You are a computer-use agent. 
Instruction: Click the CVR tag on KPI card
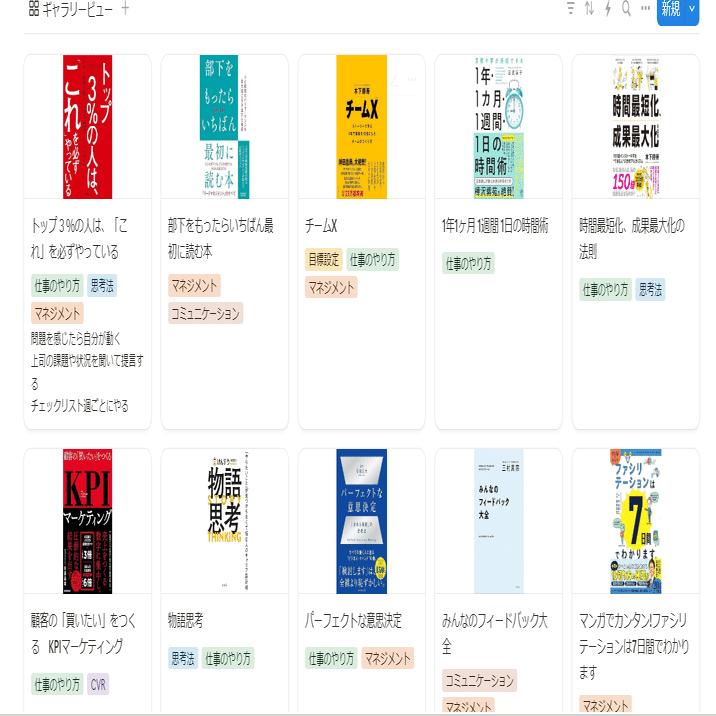(x=98, y=684)
